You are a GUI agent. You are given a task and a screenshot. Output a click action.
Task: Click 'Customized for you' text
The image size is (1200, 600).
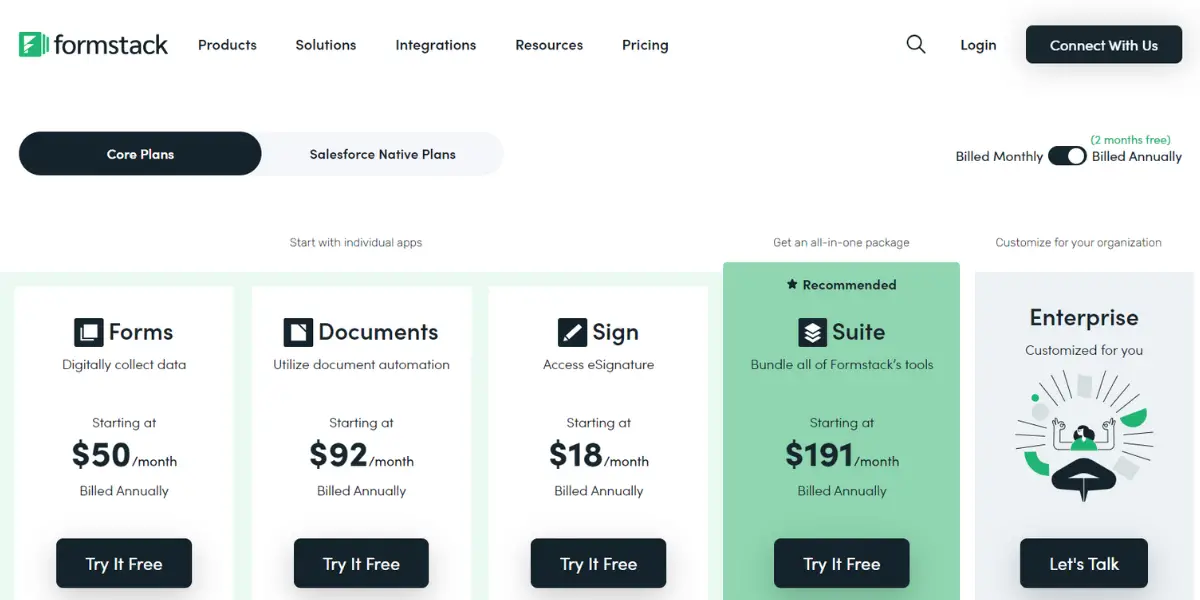[1084, 351]
